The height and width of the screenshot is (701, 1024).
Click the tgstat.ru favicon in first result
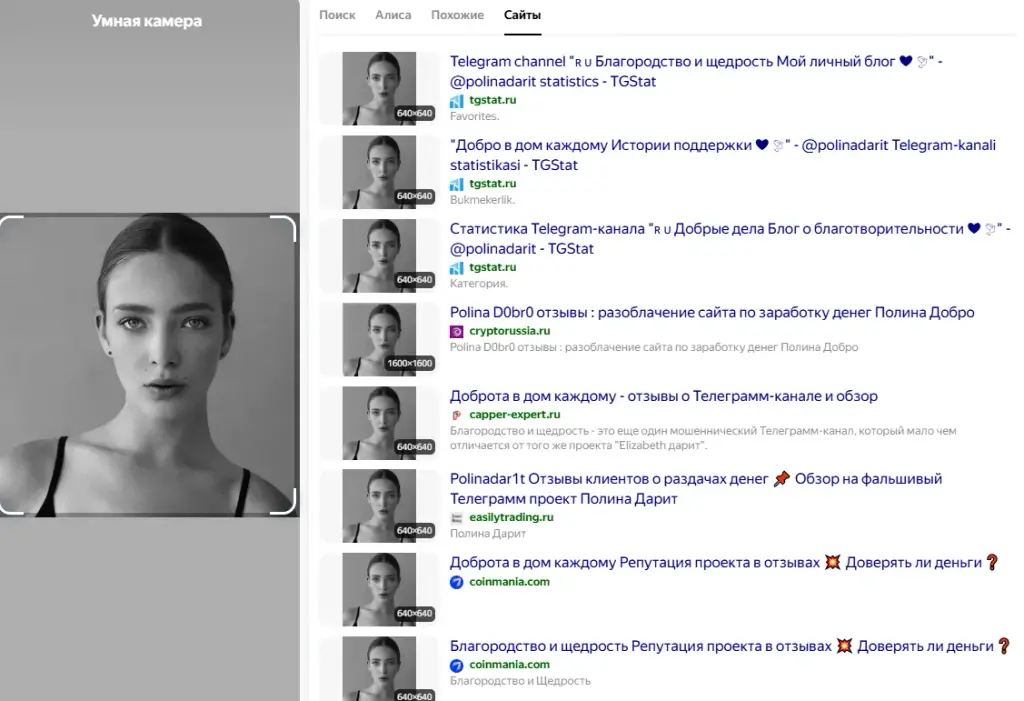pyautogui.click(x=456, y=101)
